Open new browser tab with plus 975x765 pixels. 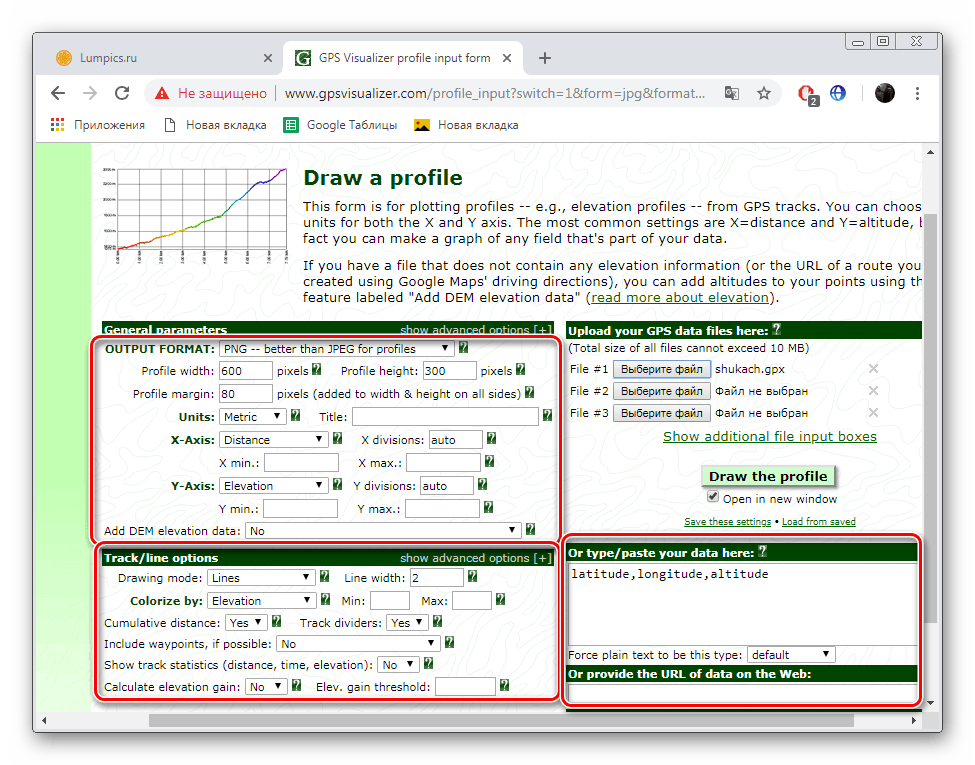pyautogui.click(x=545, y=58)
